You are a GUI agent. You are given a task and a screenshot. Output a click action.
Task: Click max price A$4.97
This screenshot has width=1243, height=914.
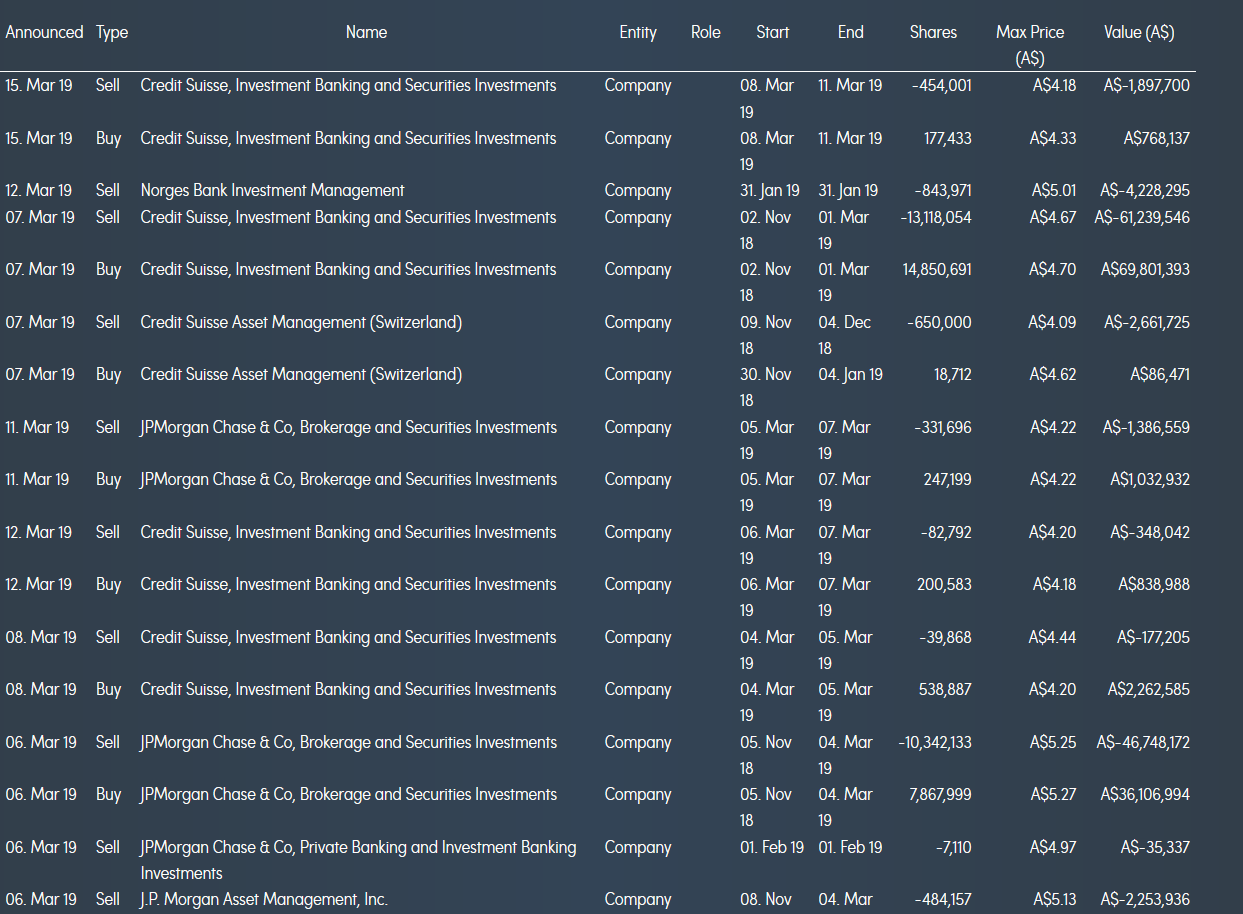point(1054,847)
